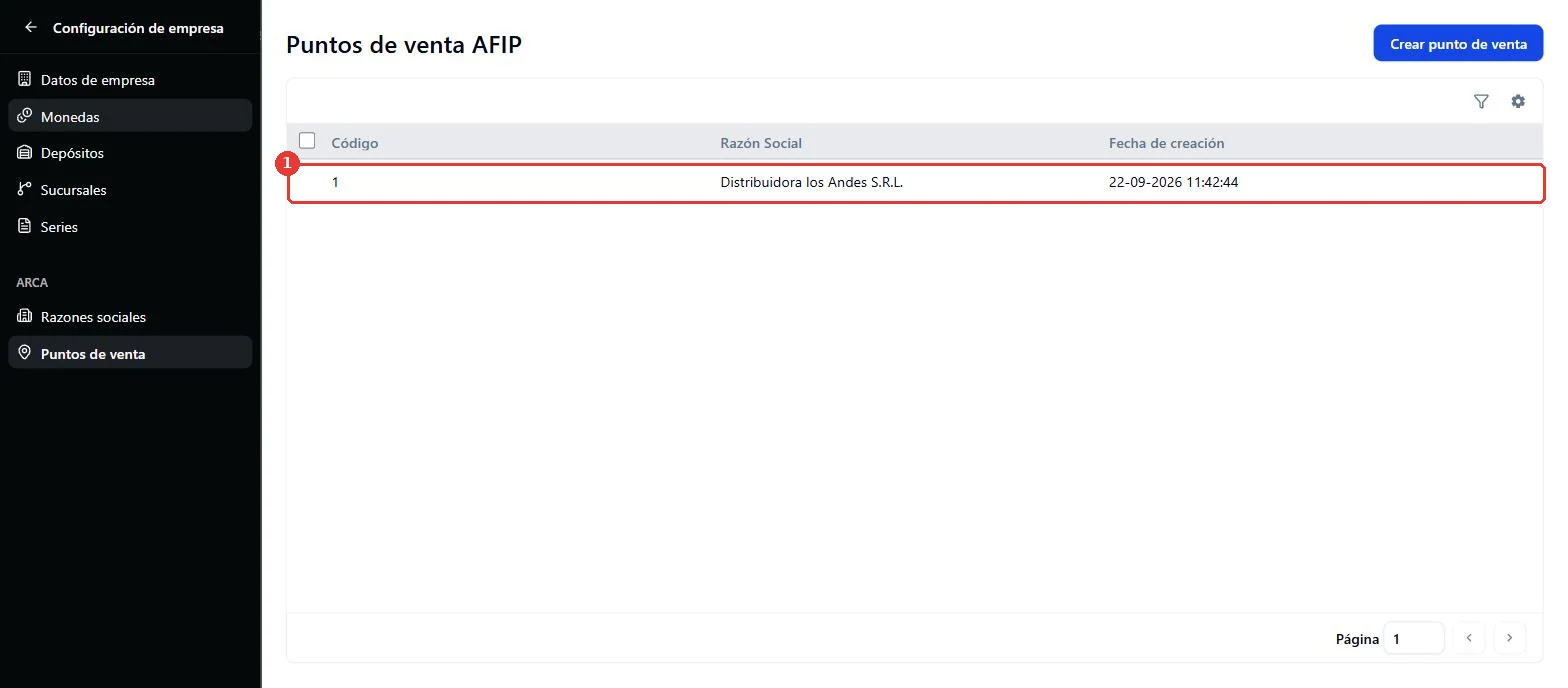
Task: Click the Configuración de empresa title
Action: [138, 28]
